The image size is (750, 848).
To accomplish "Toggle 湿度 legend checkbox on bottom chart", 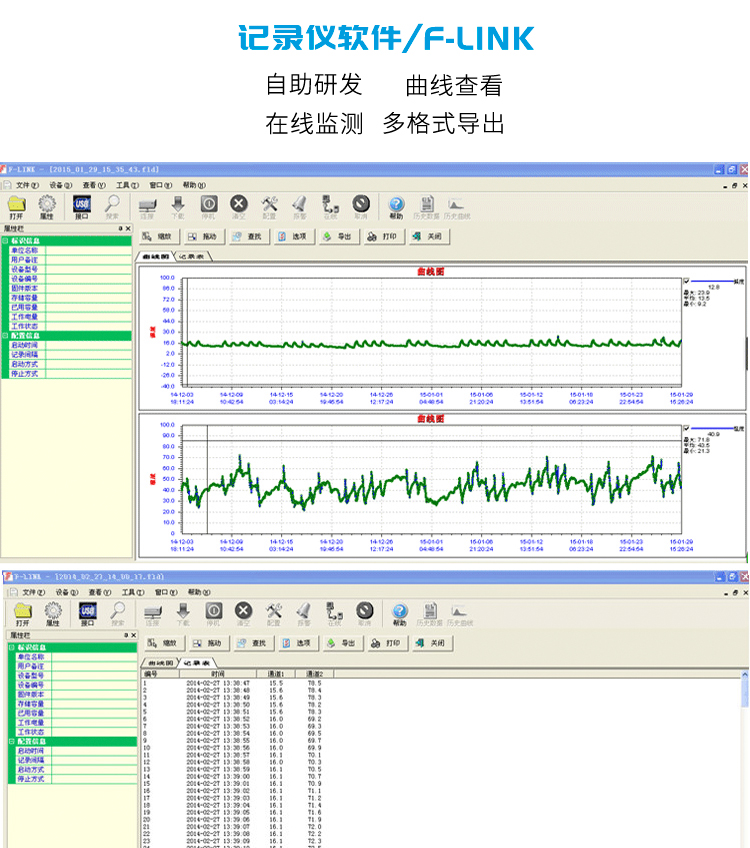I will point(686,428).
